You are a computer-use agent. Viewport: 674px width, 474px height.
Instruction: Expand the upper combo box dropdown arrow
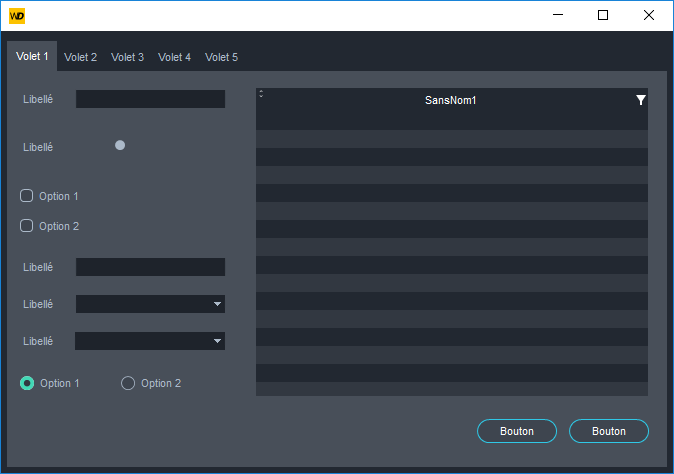tap(217, 304)
